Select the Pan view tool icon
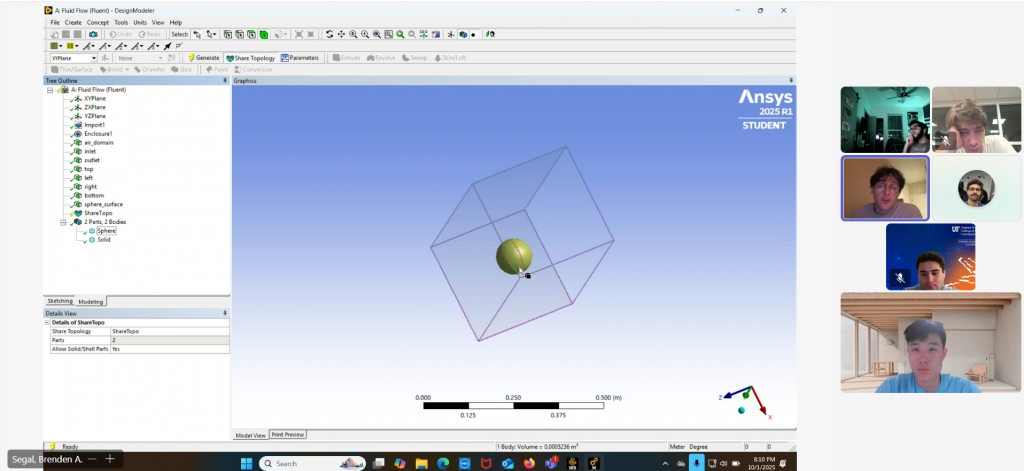This screenshot has height=471, width=1024. click(341, 34)
